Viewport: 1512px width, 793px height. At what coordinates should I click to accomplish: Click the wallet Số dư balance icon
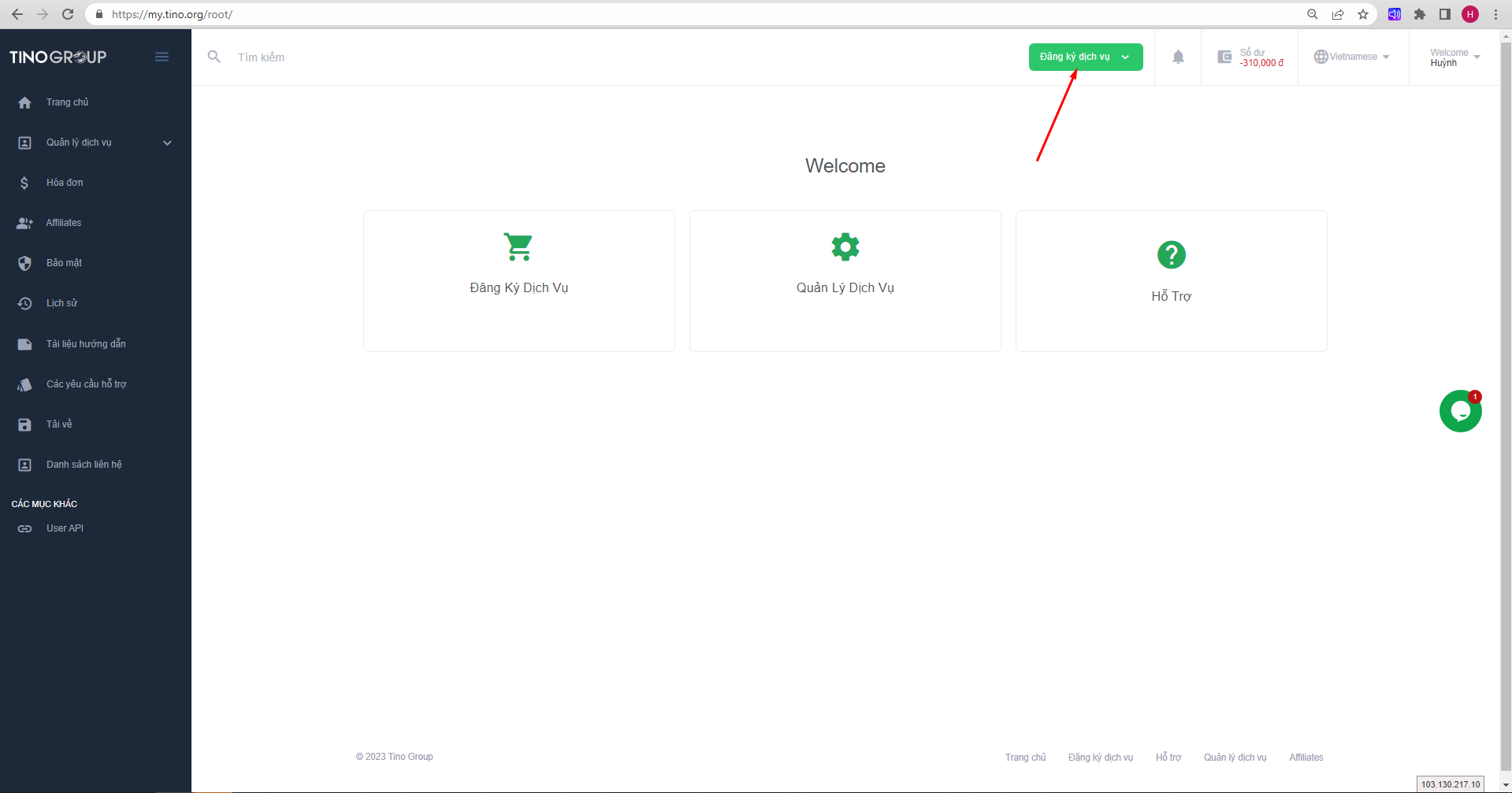click(1224, 57)
